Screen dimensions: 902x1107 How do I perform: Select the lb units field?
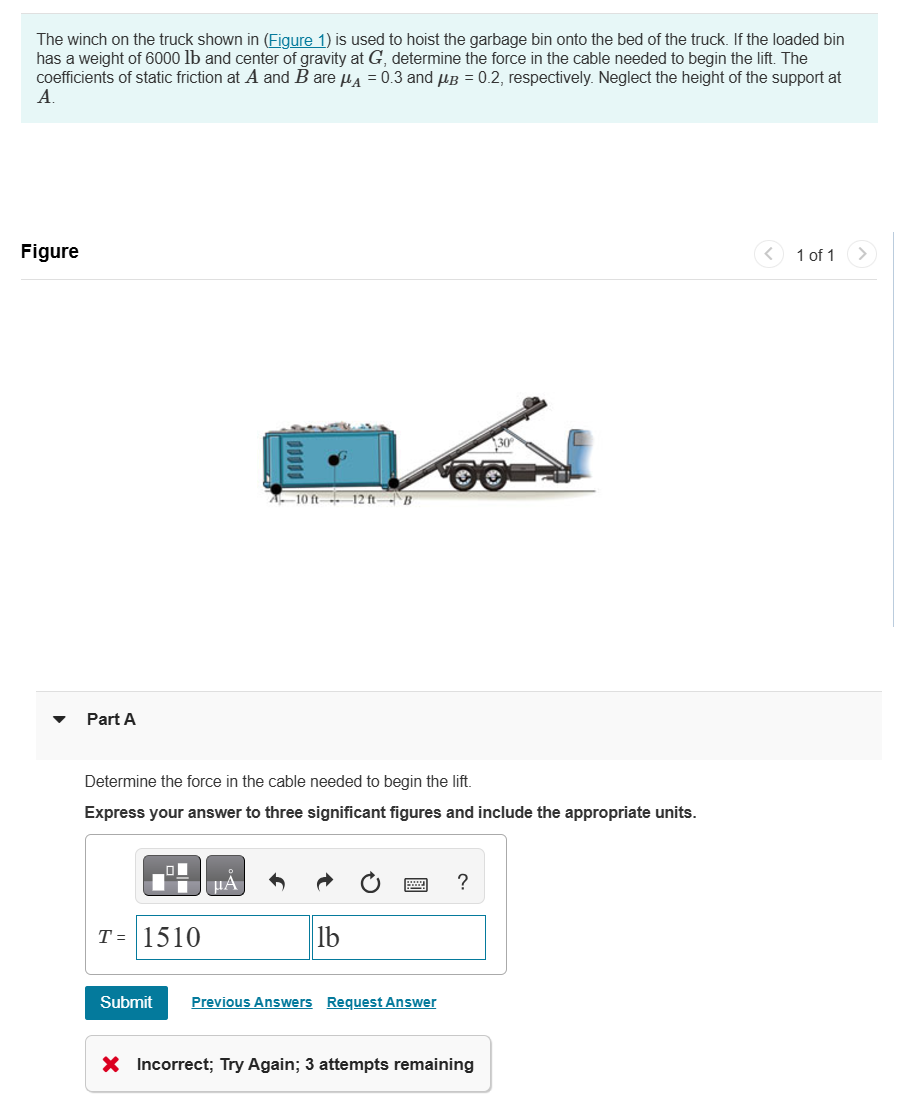[398, 937]
